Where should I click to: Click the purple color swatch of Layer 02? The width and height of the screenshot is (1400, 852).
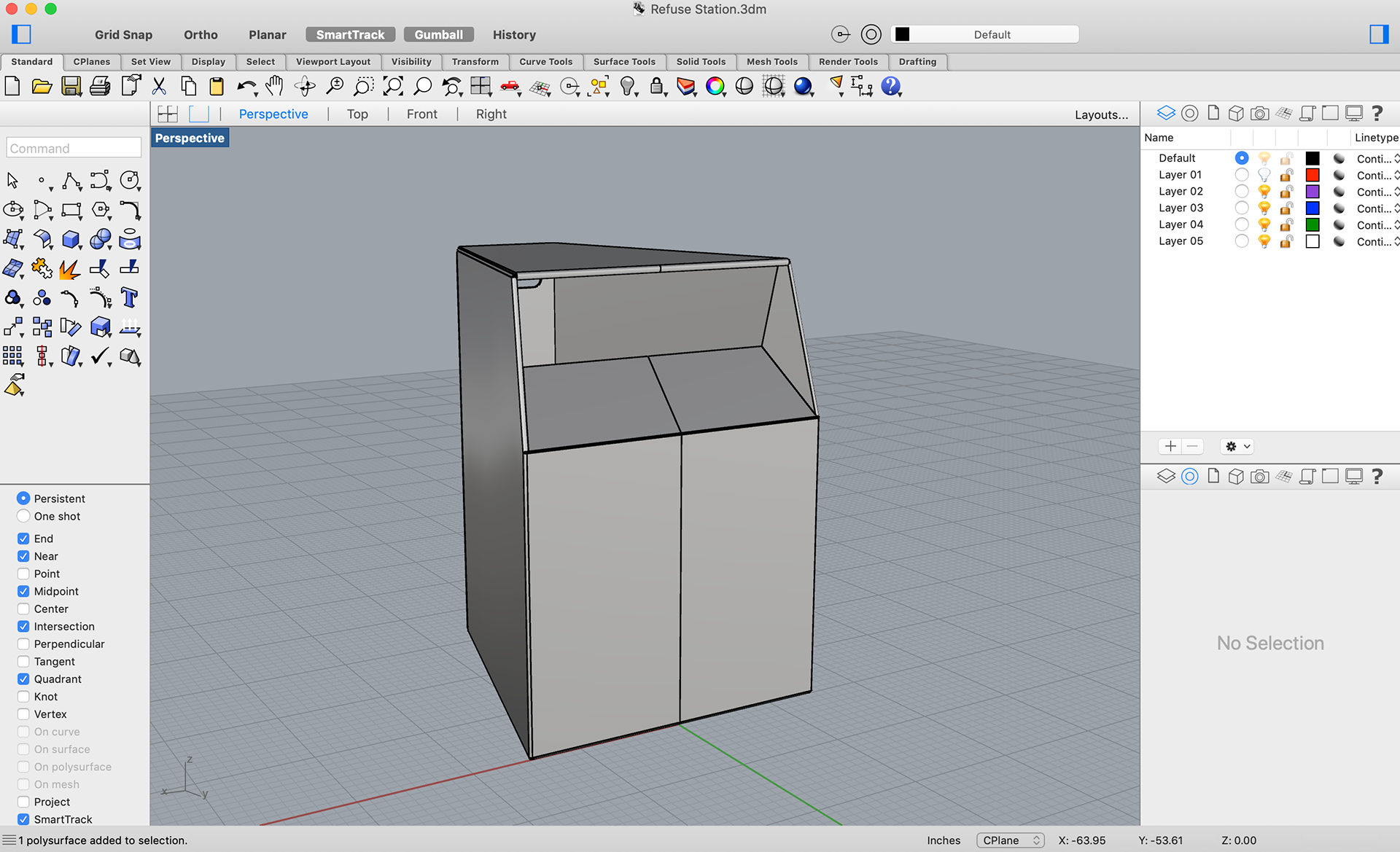(x=1312, y=192)
